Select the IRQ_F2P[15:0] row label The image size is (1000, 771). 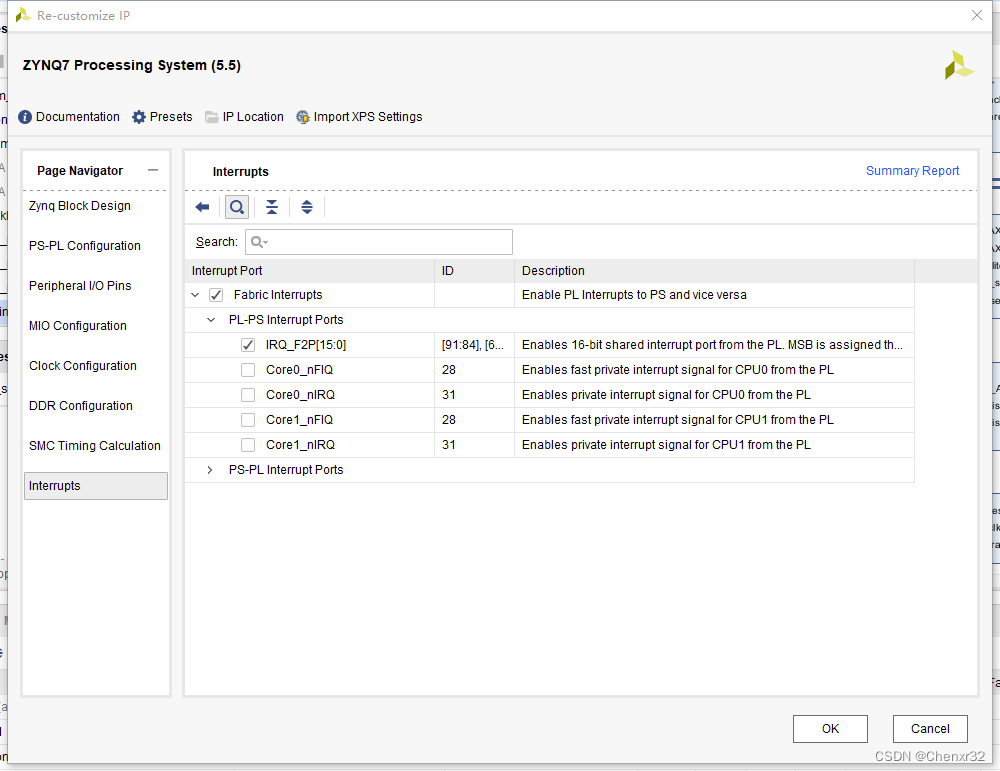point(306,345)
